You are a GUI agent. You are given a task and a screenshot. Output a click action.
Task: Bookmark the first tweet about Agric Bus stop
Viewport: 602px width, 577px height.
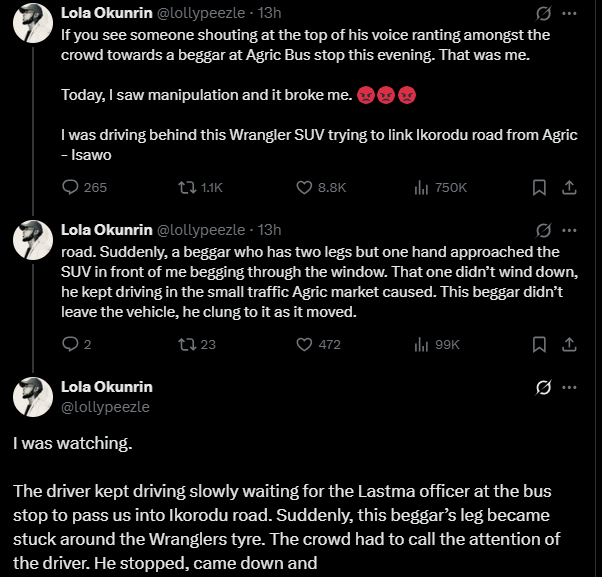click(x=539, y=187)
